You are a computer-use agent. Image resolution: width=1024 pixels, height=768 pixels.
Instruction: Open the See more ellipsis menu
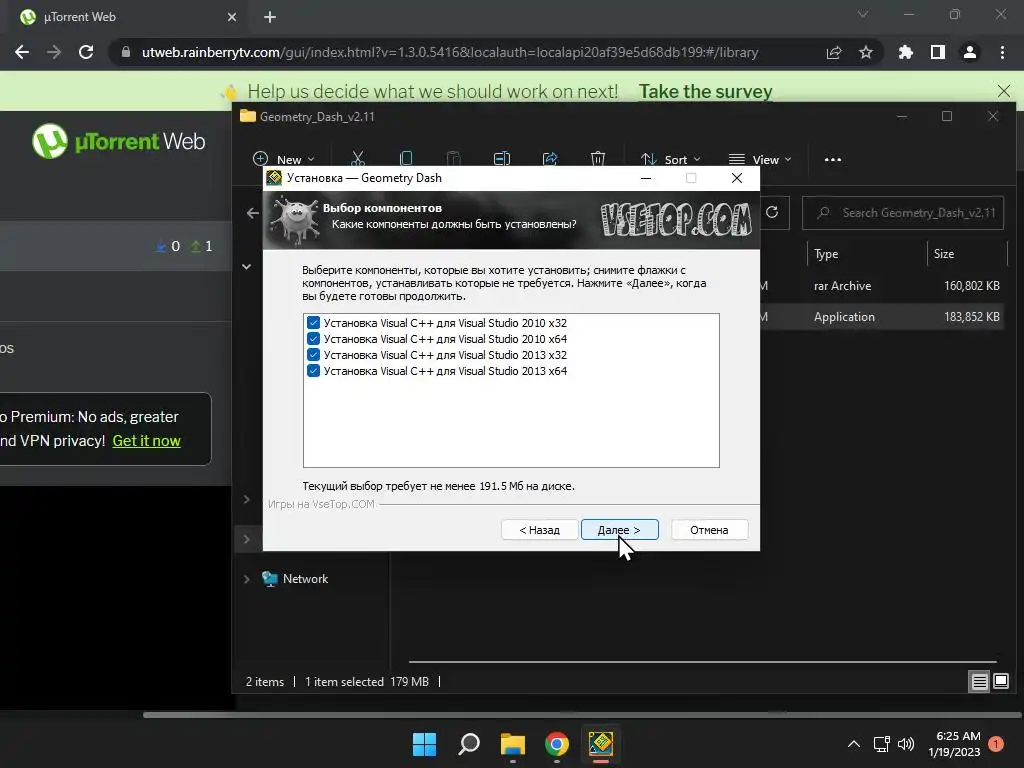[x=833, y=159]
